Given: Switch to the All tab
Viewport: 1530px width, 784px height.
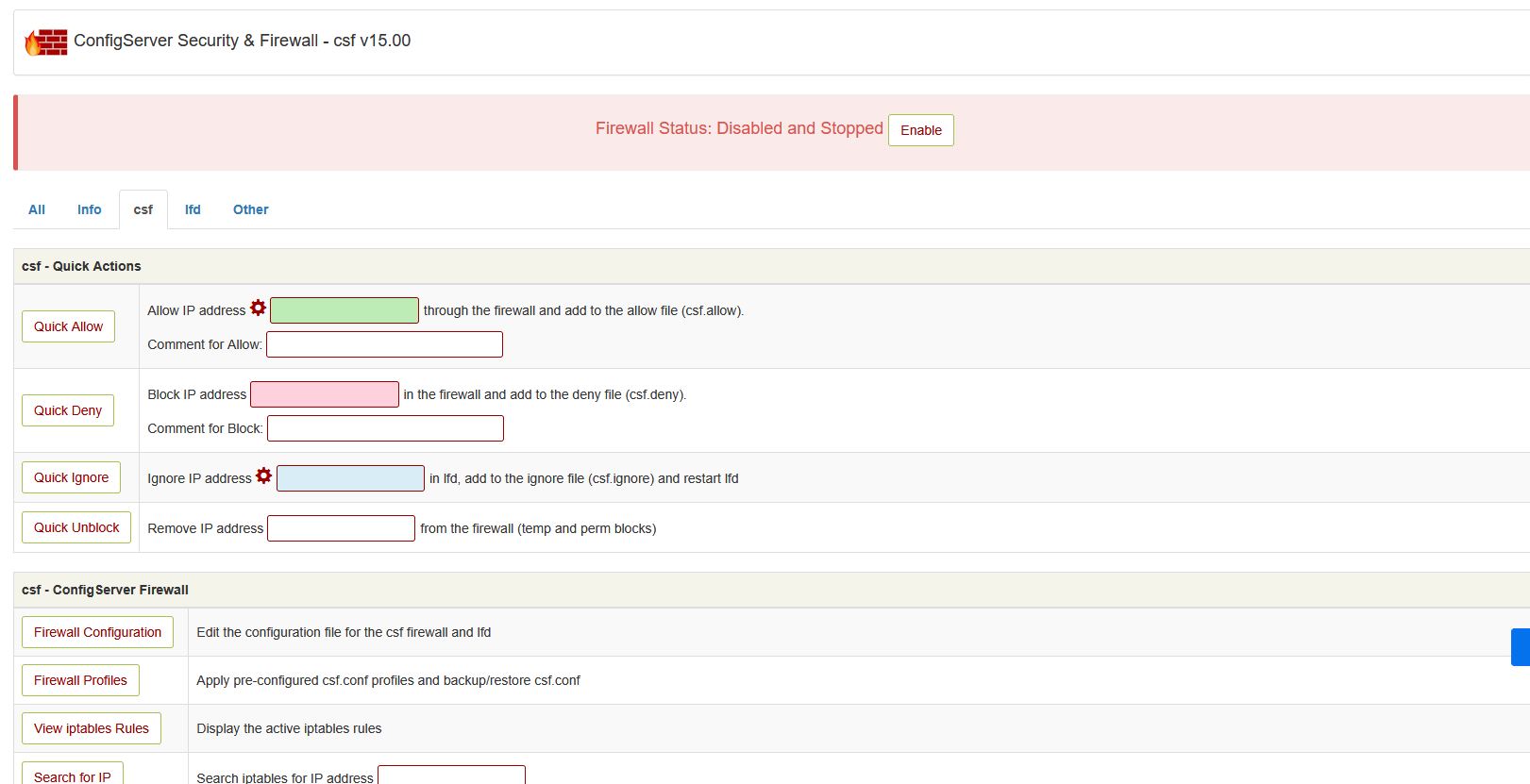Looking at the screenshot, I should pyautogui.click(x=37, y=209).
